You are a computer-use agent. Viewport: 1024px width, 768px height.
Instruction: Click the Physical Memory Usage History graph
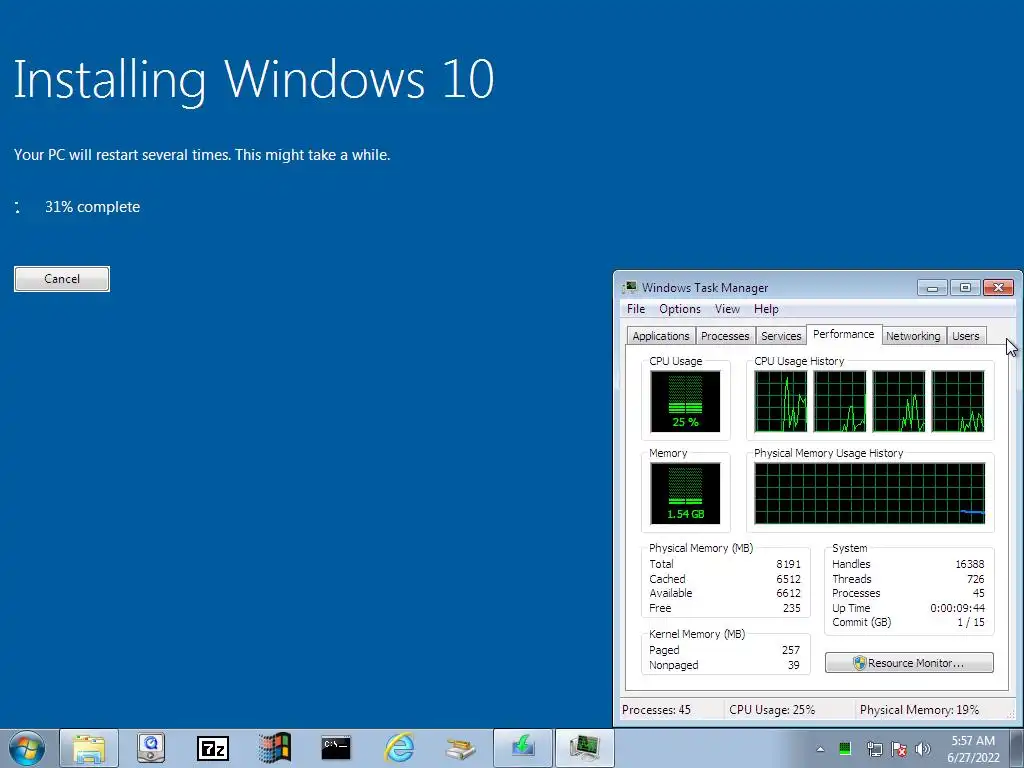pos(869,493)
